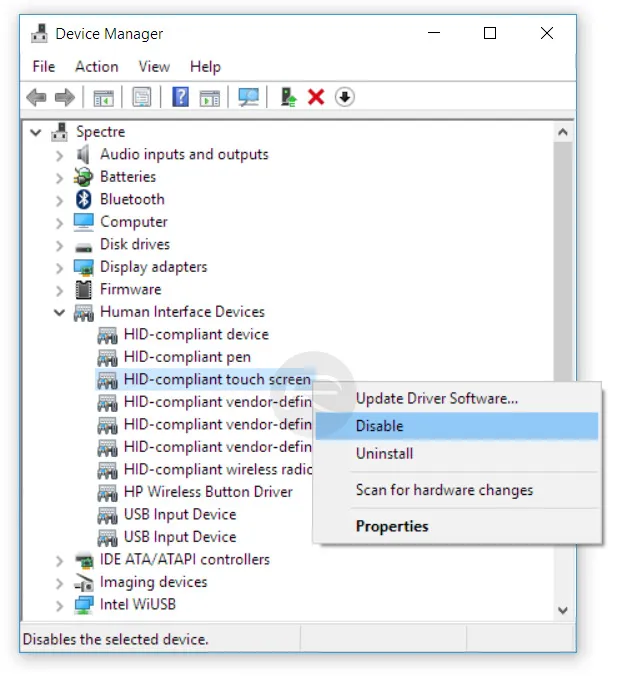Click the Spectre computer root icon

point(60,132)
